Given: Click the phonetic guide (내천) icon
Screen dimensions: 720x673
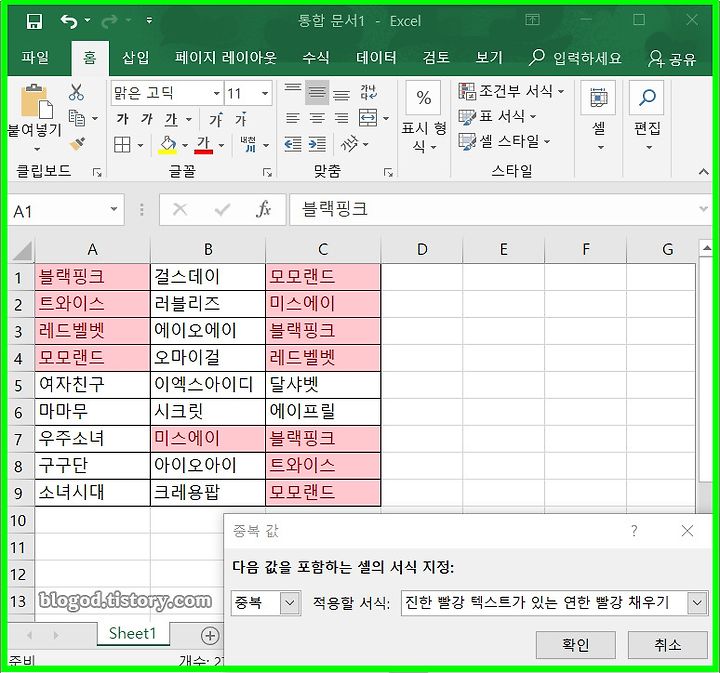Looking at the screenshot, I should 249,144.
